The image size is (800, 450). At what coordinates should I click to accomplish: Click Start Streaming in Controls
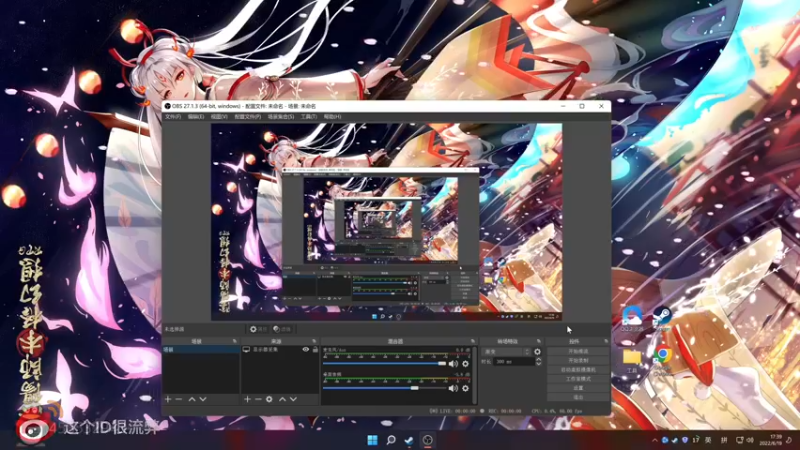click(x=578, y=352)
